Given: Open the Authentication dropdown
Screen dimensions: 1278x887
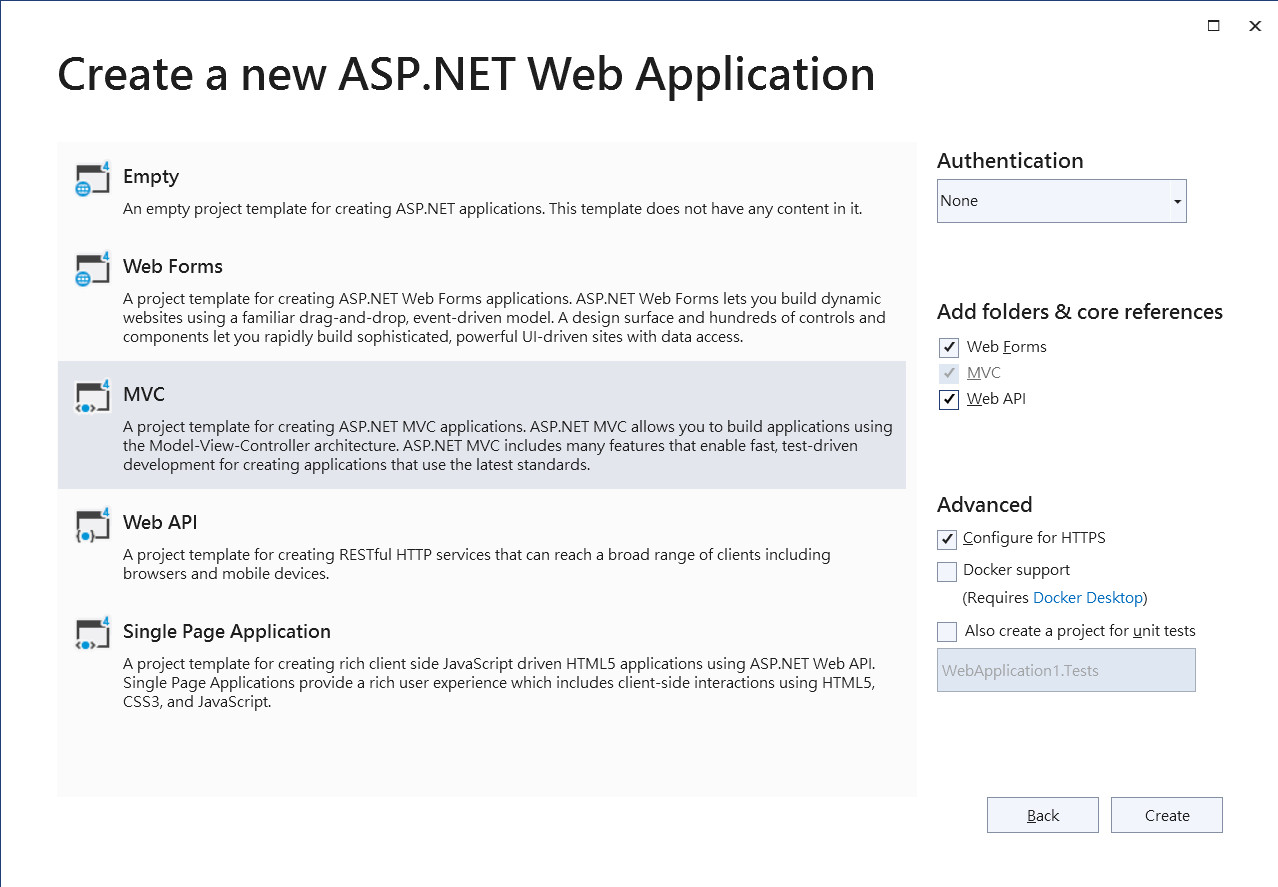Looking at the screenshot, I should (1062, 201).
